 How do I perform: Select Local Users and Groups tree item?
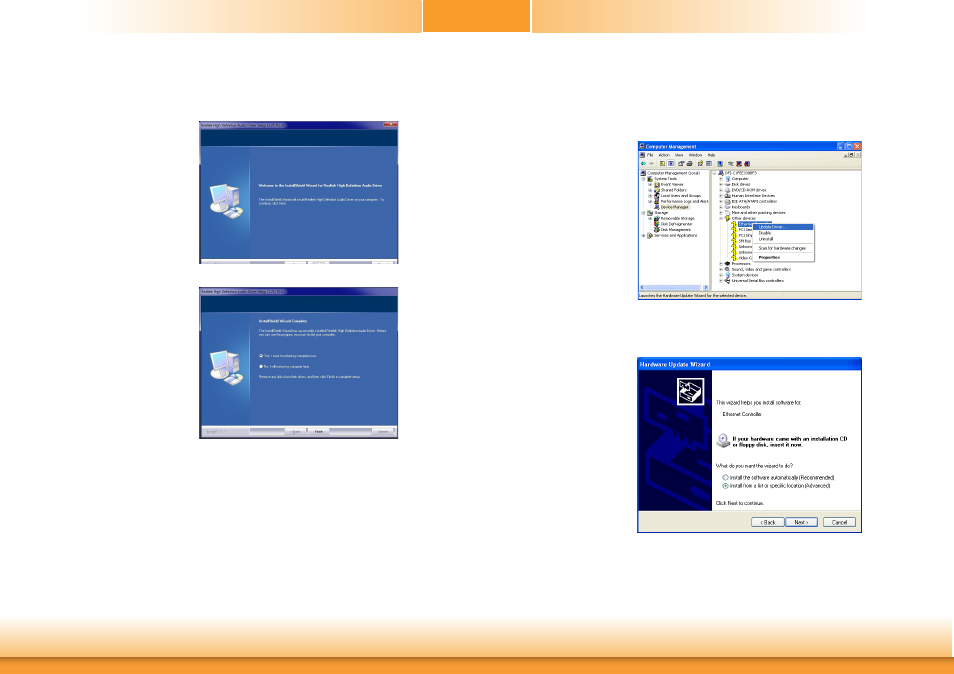point(681,196)
